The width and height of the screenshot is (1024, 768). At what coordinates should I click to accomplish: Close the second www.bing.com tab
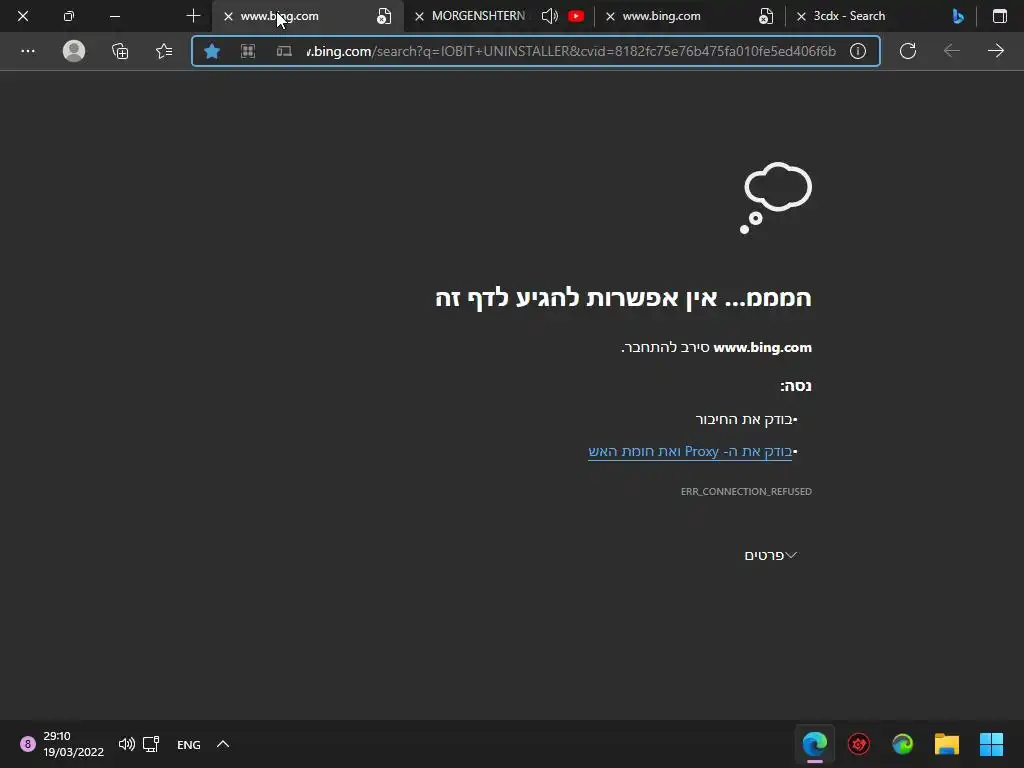pos(610,16)
